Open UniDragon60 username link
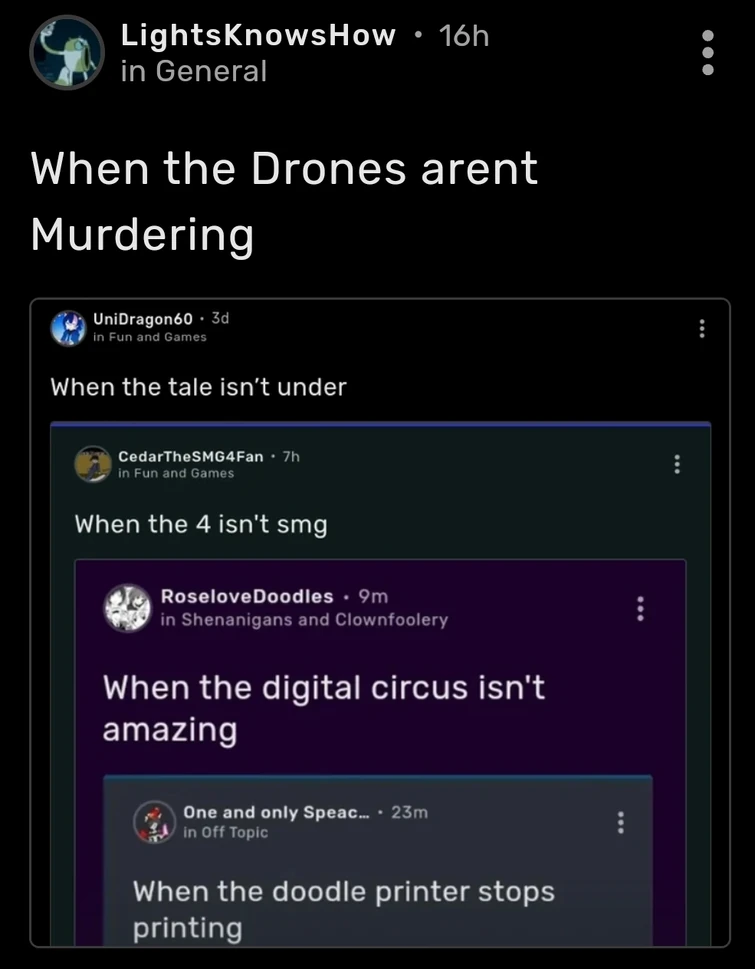Screen dimensions: 755x969 click(x=142, y=318)
